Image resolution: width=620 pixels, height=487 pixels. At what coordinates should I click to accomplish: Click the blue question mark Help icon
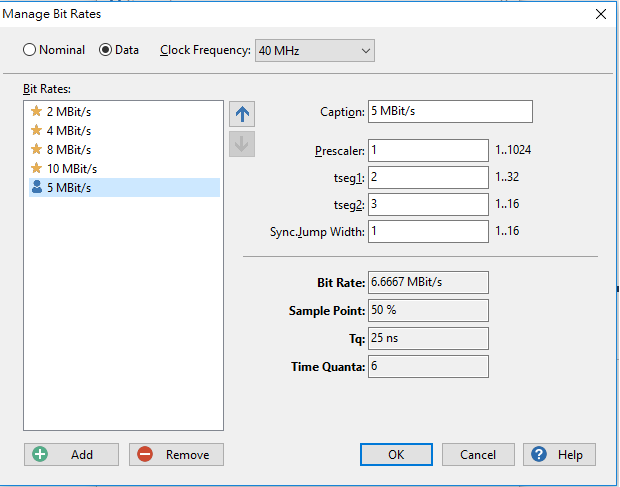pyautogui.click(x=539, y=454)
